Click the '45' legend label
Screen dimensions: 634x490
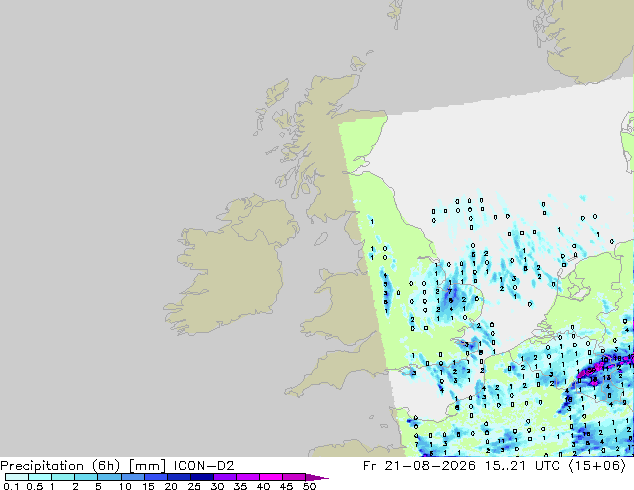[286, 486]
